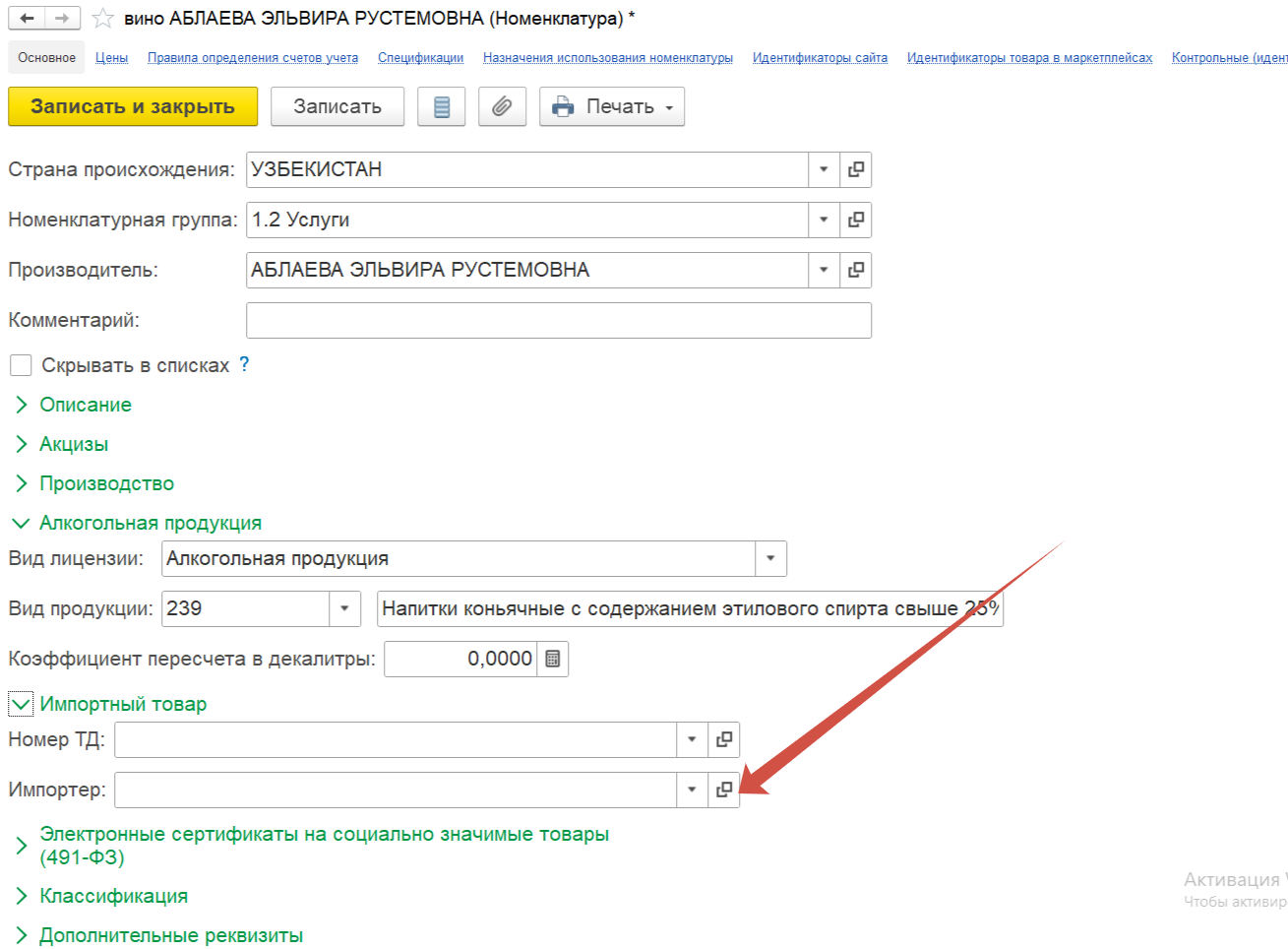The height and width of the screenshot is (949, 1288).
Task: Collapse the Импортный товар section
Action: [x=21, y=704]
